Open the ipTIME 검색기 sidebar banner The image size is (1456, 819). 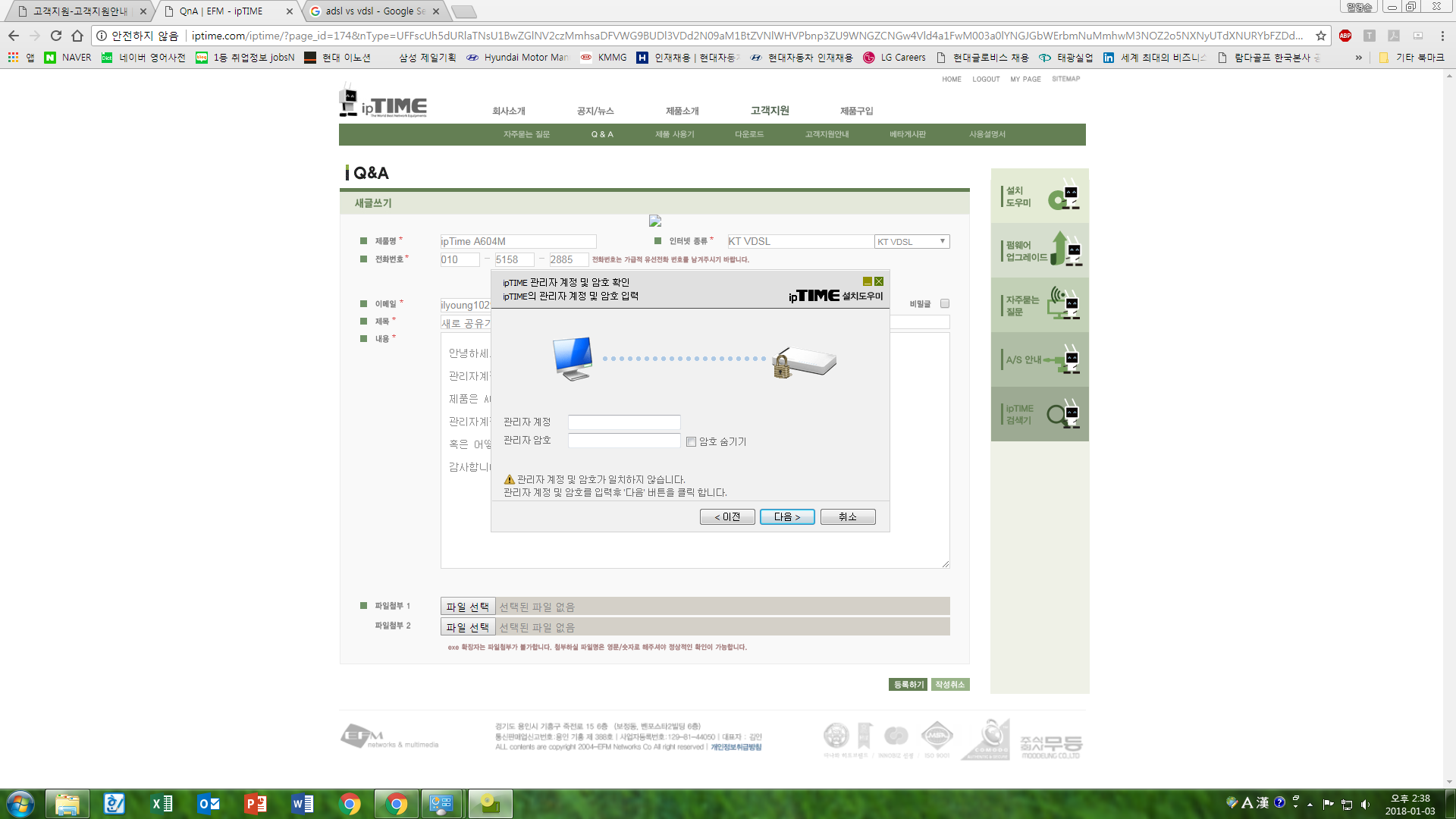pos(1040,414)
